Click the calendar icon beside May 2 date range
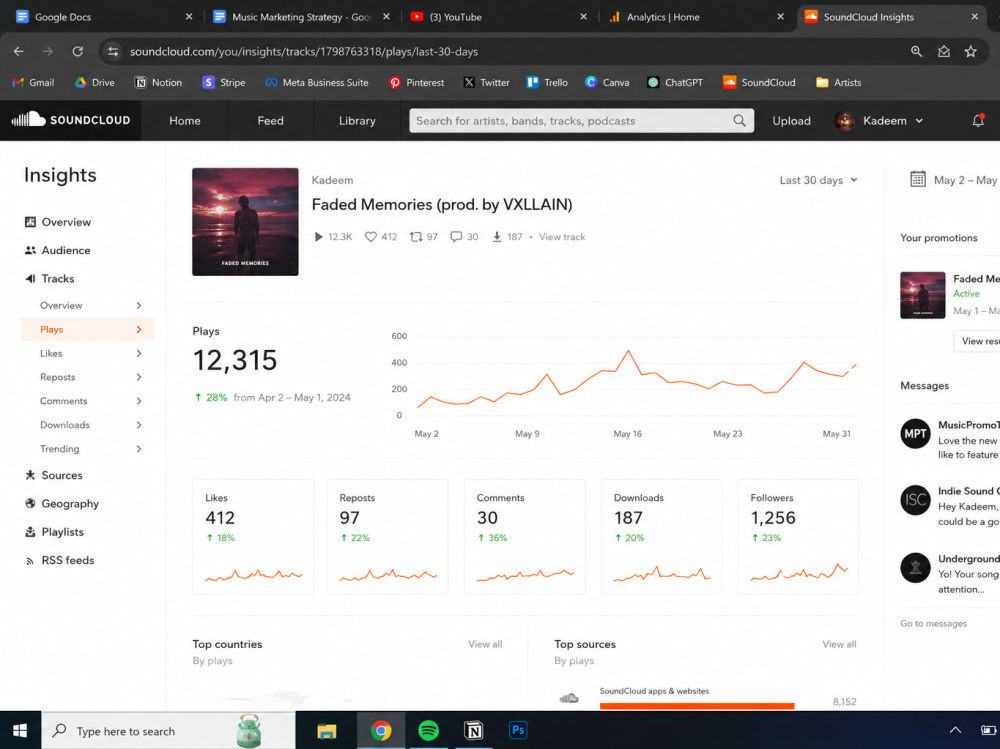This screenshot has height=749, width=1000. [918, 179]
